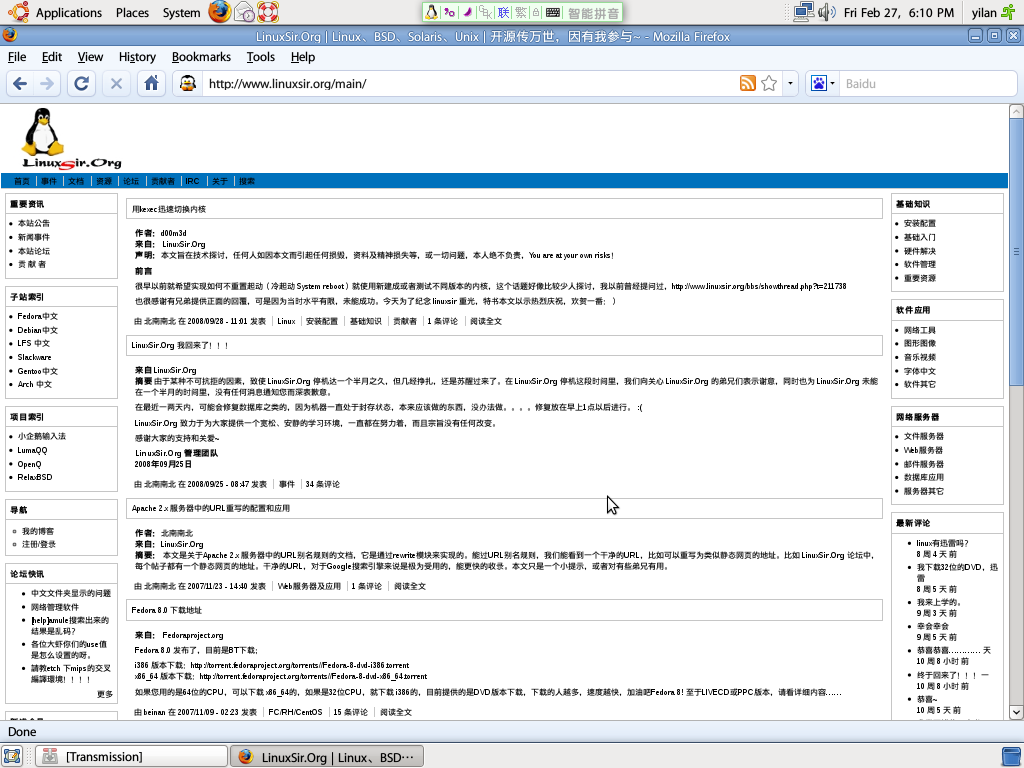Click the Forward arrow button
Viewport: 1024px width, 768px height.
pyautogui.click(x=47, y=84)
